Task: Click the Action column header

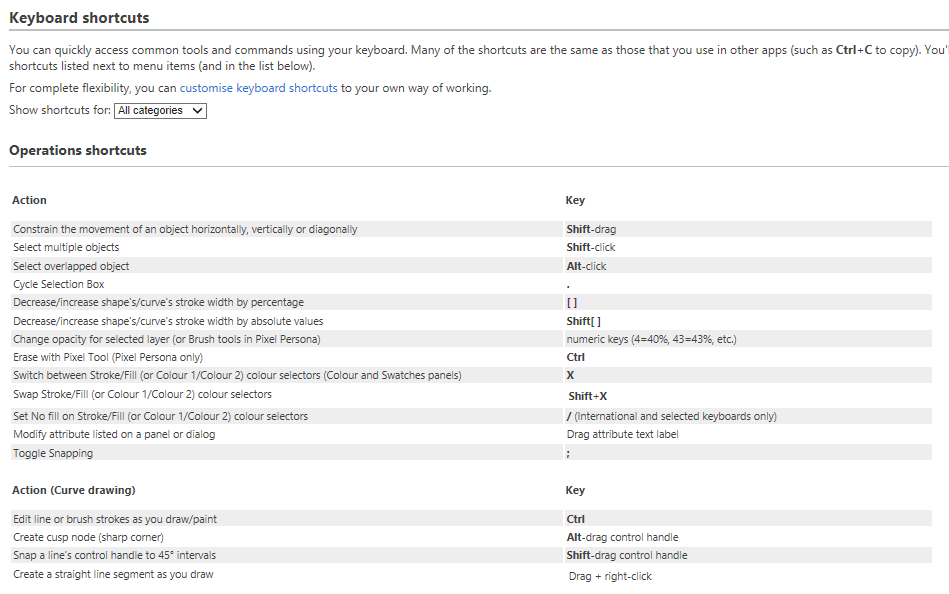Action: pyautogui.click(x=29, y=199)
